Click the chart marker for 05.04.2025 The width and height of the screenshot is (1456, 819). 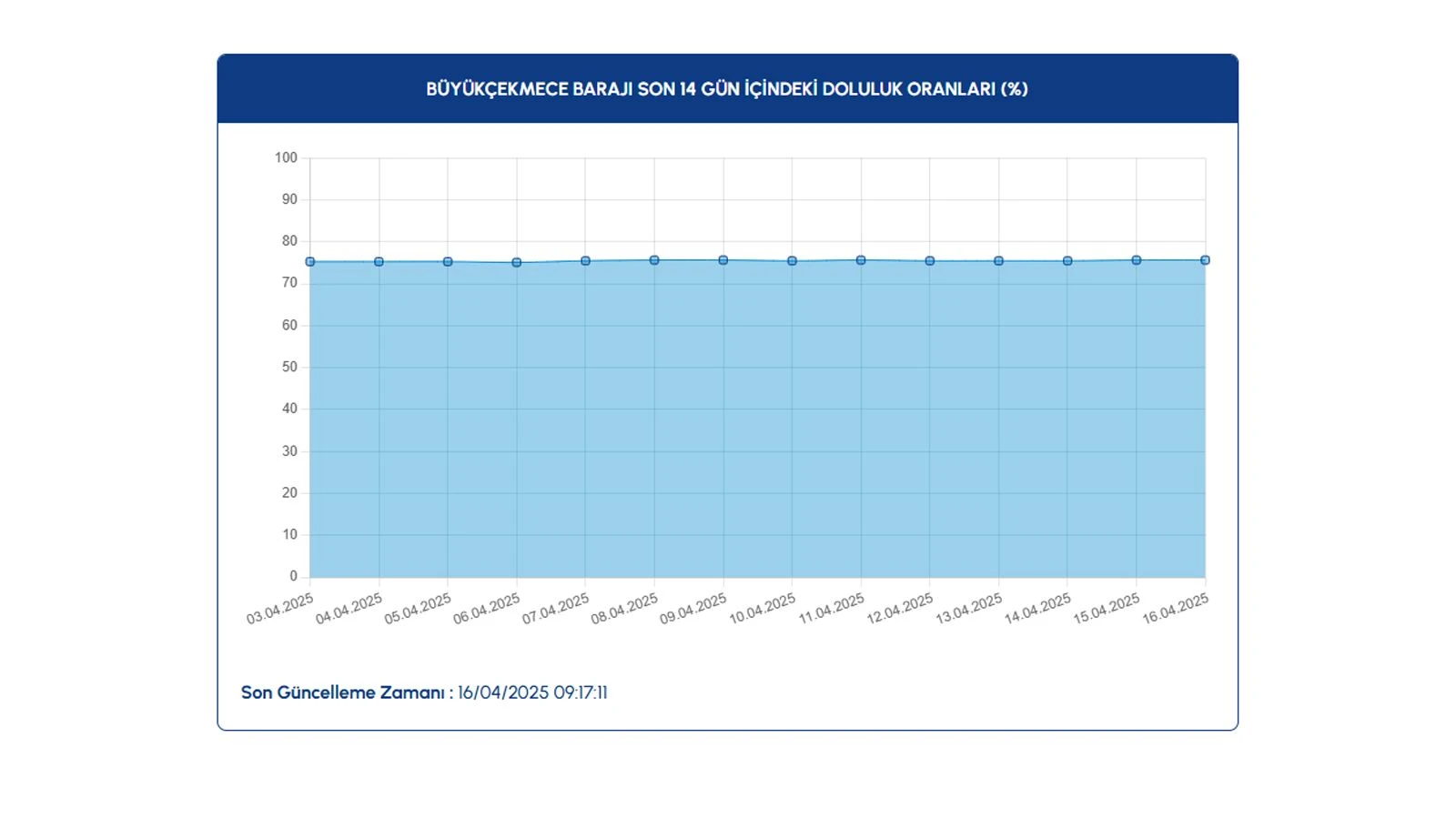tap(448, 262)
